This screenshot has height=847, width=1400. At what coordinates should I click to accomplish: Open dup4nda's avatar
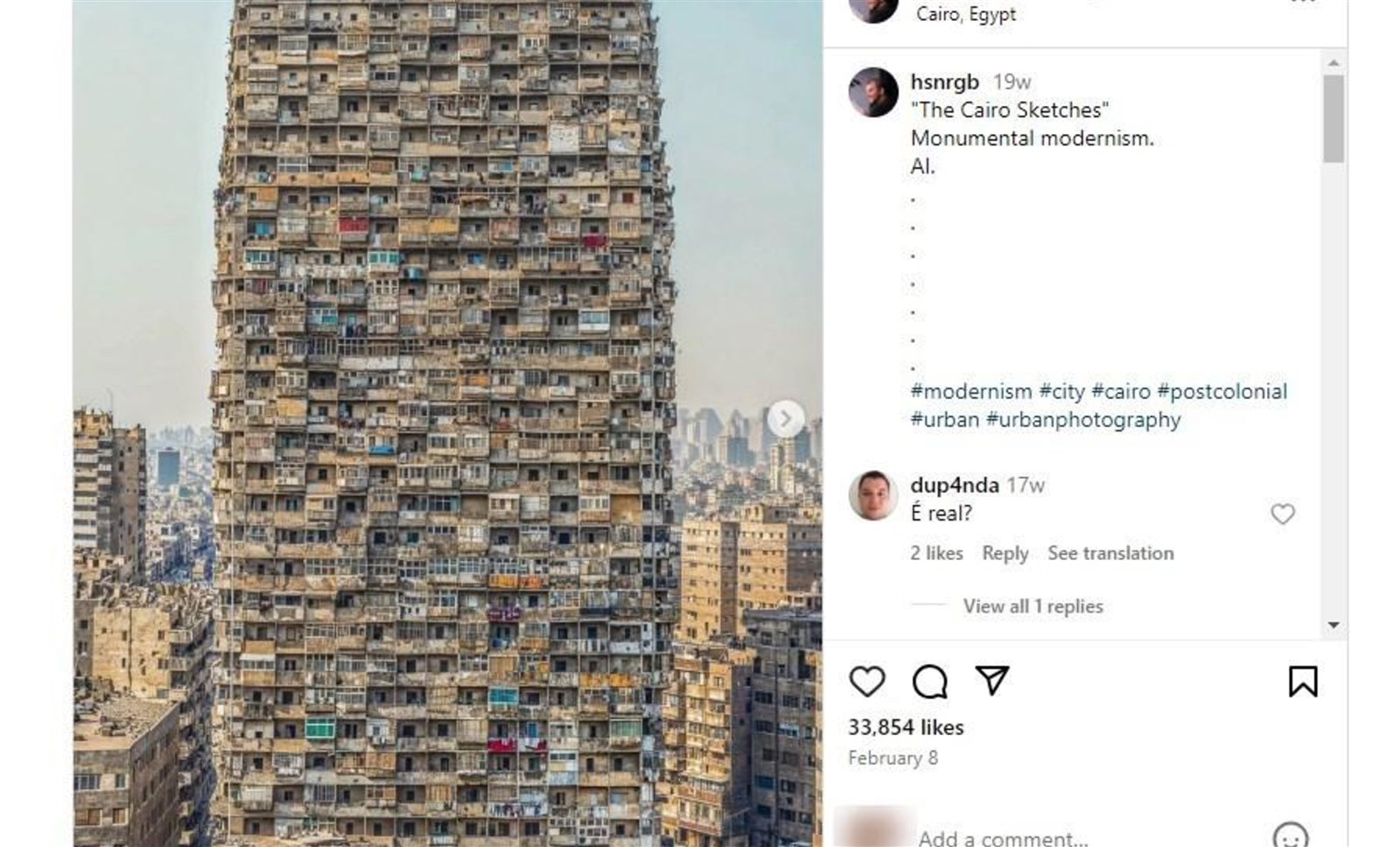coord(873,495)
